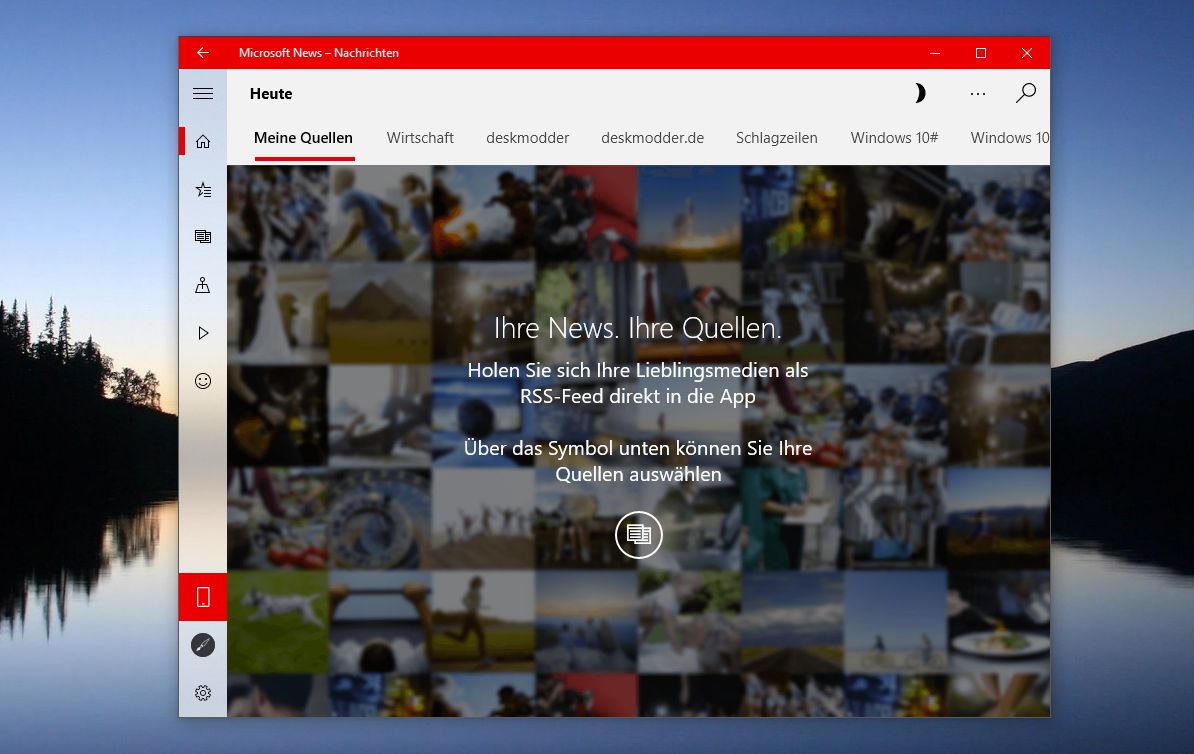Open Sources newspaper icon in sidebar

click(x=203, y=237)
